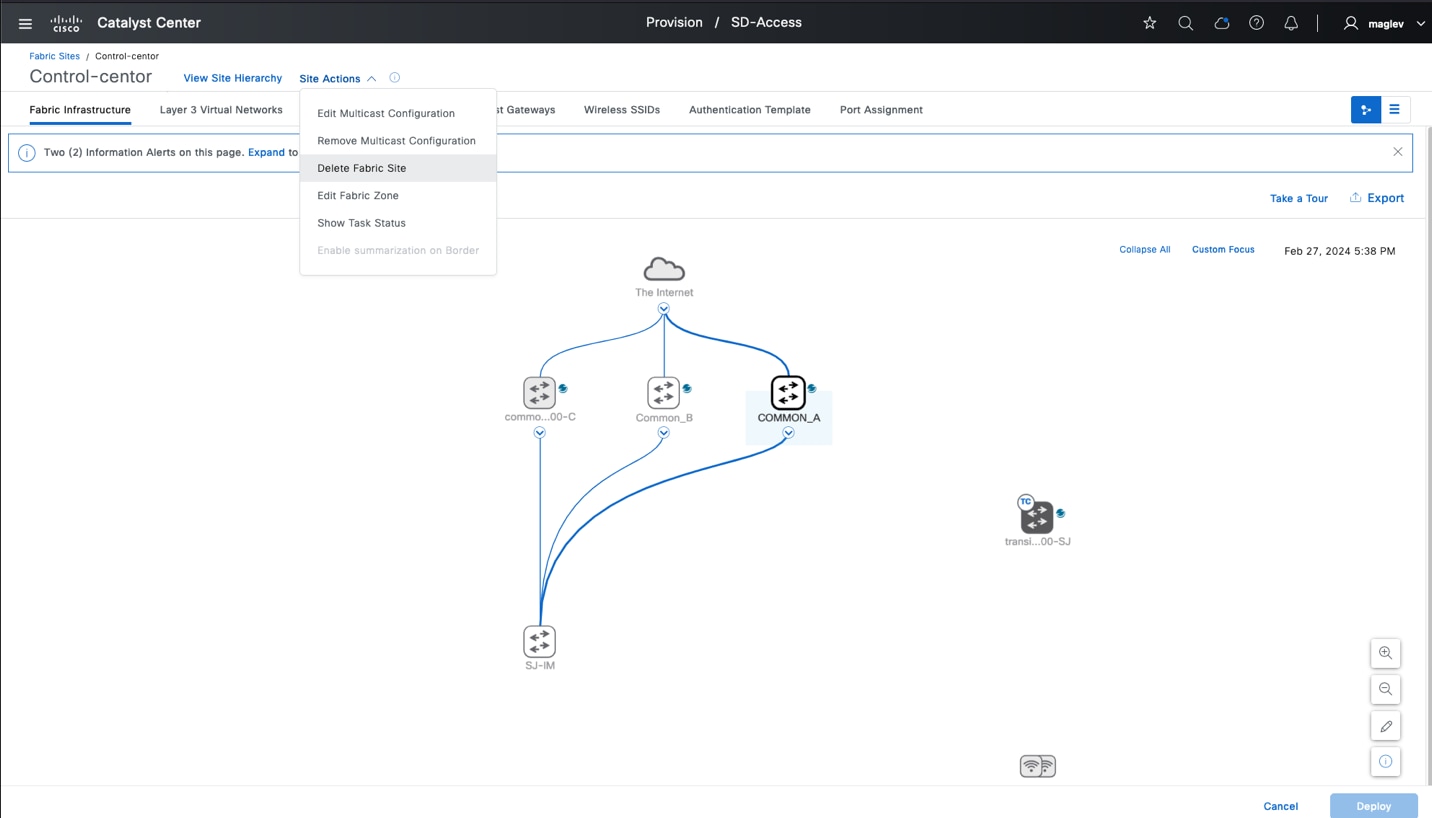The image size is (1432, 818).
Task: Click the pencil edit topology icon
Action: coord(1385,726)
